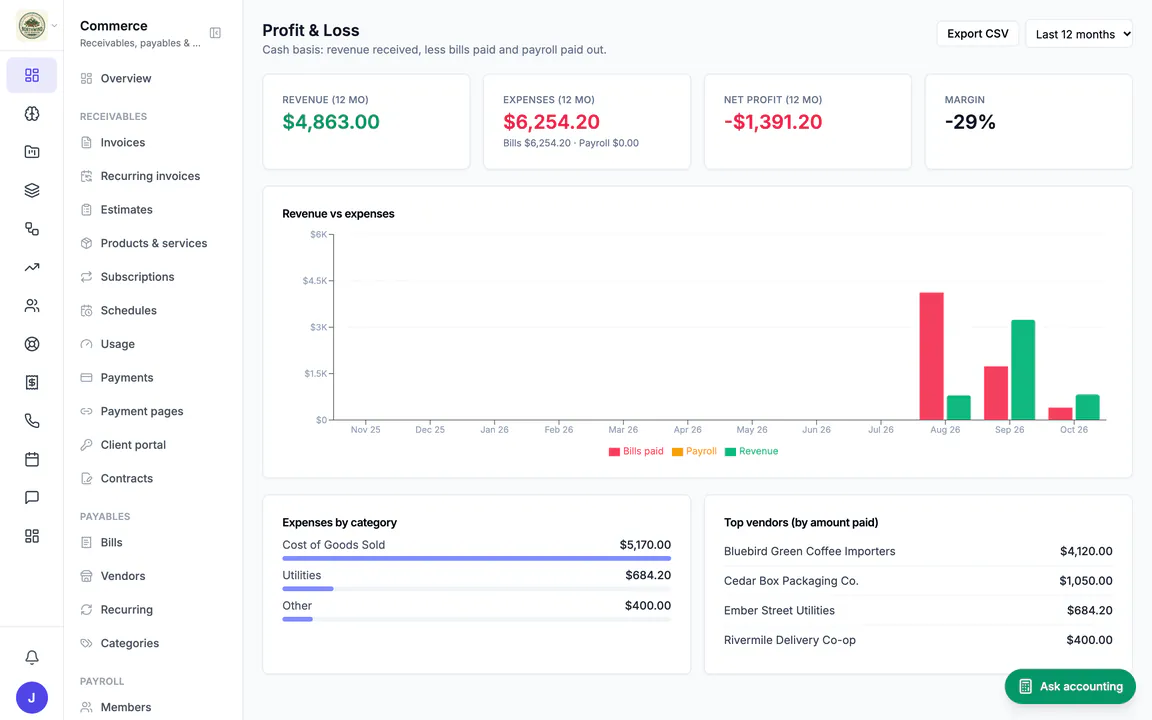Image resolution: width=1152 pixels, height=720 pixels.
Task: Click the Products & services box icon
Action: [x=86, y=243]
